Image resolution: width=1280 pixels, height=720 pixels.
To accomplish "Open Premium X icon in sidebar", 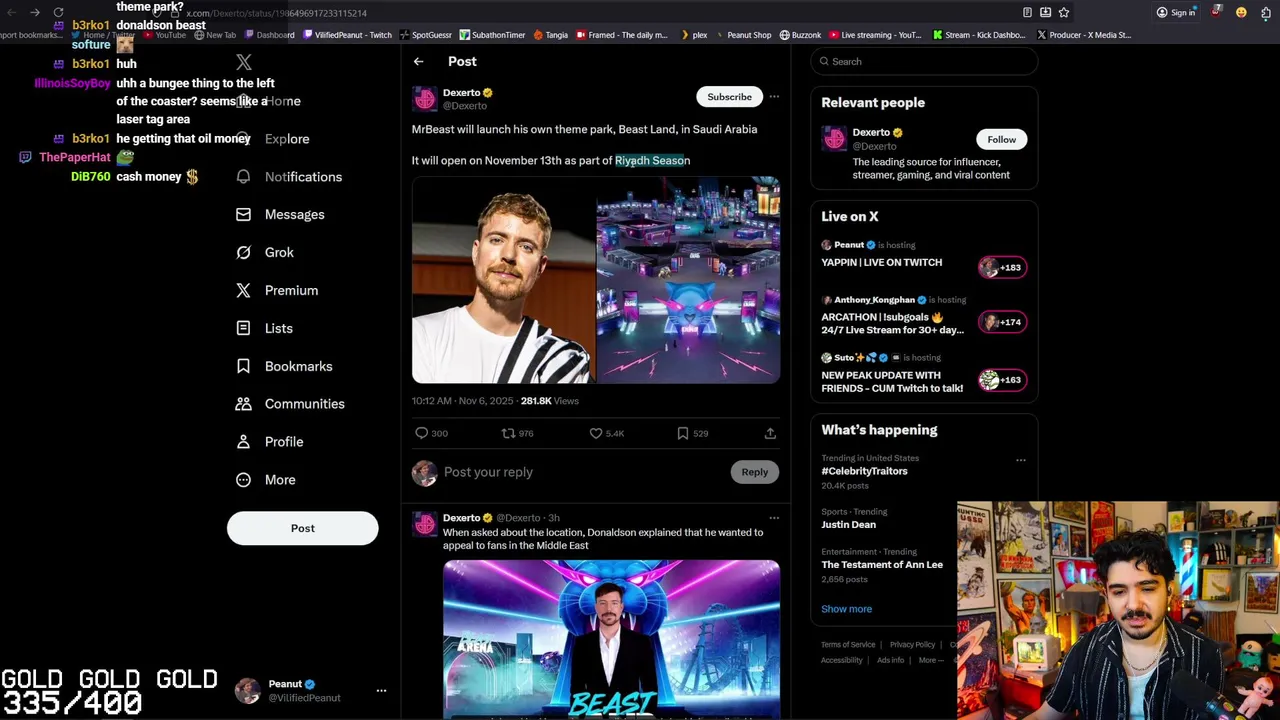I will (243, 291).
